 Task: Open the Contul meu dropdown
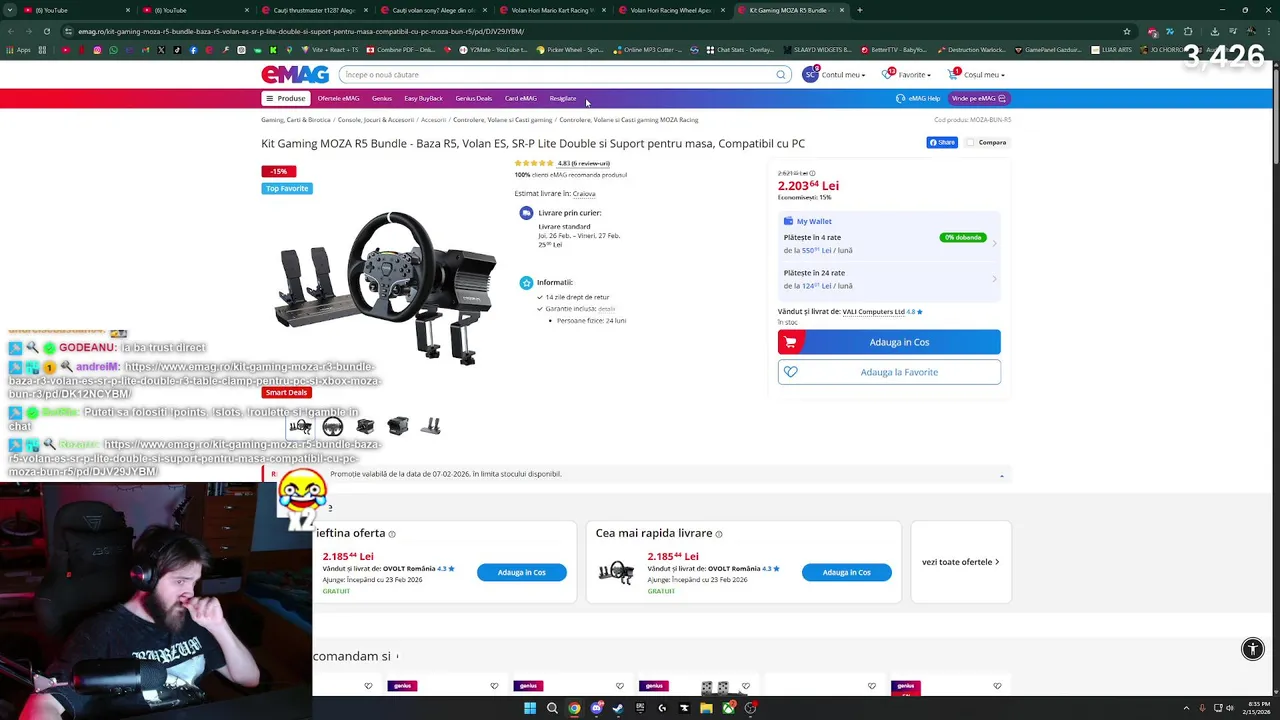click(834, 75)
